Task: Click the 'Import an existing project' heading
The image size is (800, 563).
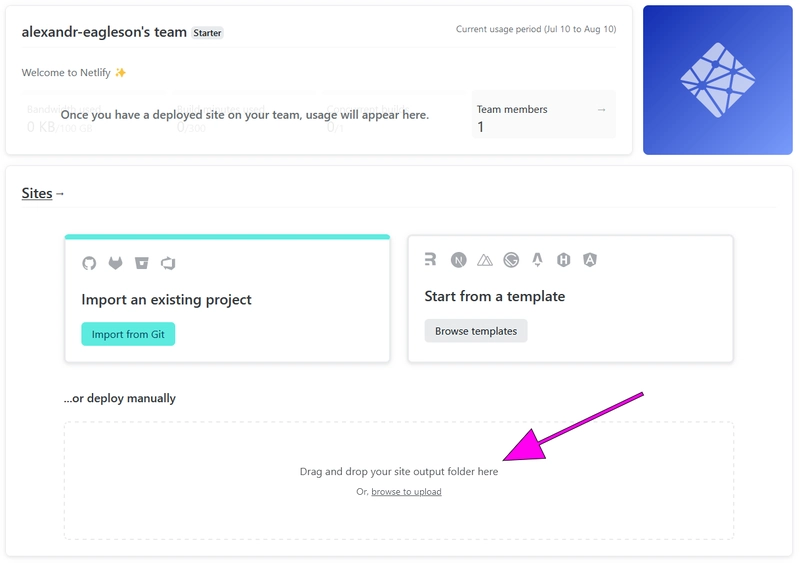Action: [166, 300]
